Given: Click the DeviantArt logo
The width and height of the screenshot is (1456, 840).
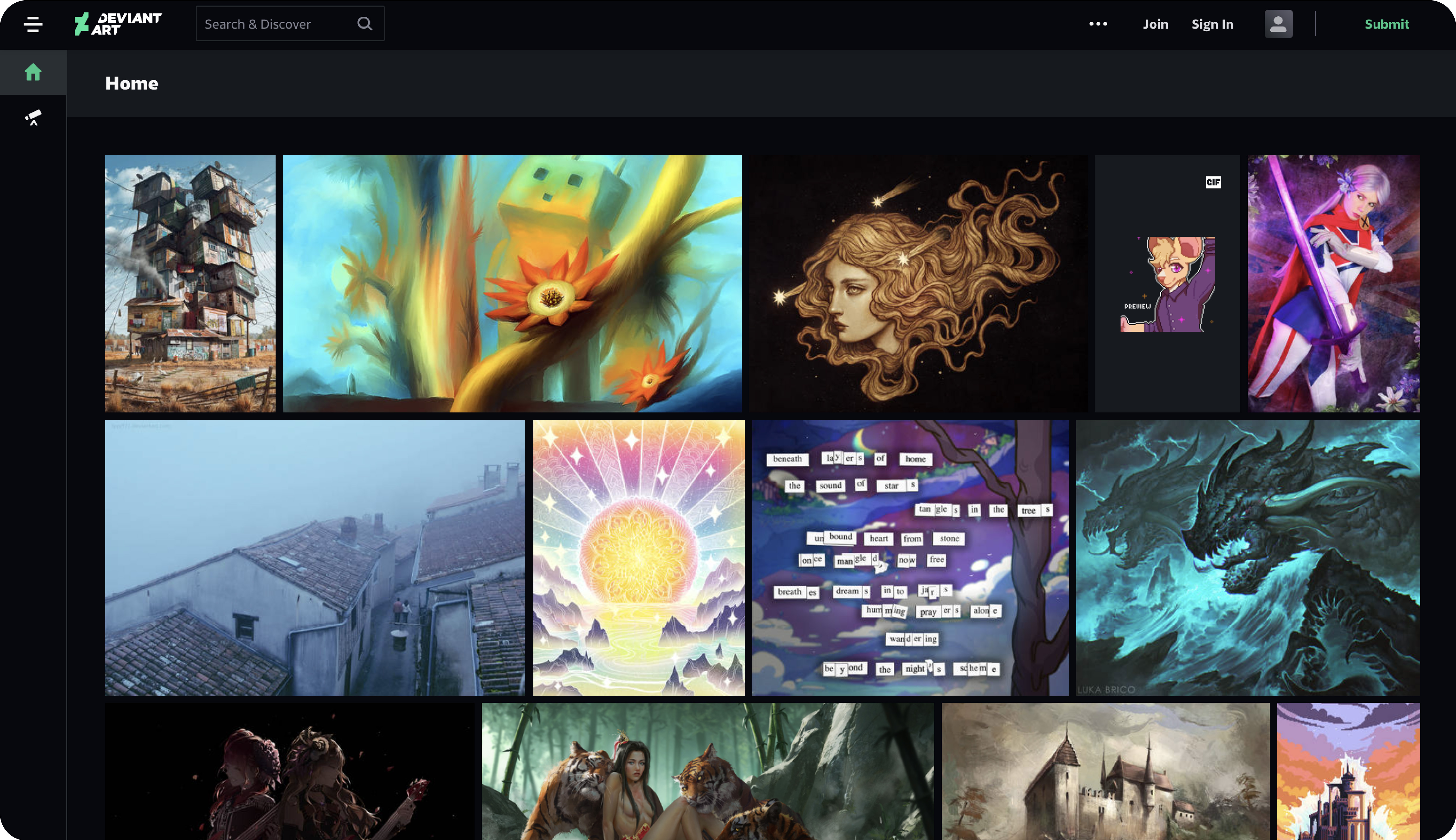Looking at the screenshot, I should [x=118, y=24].
